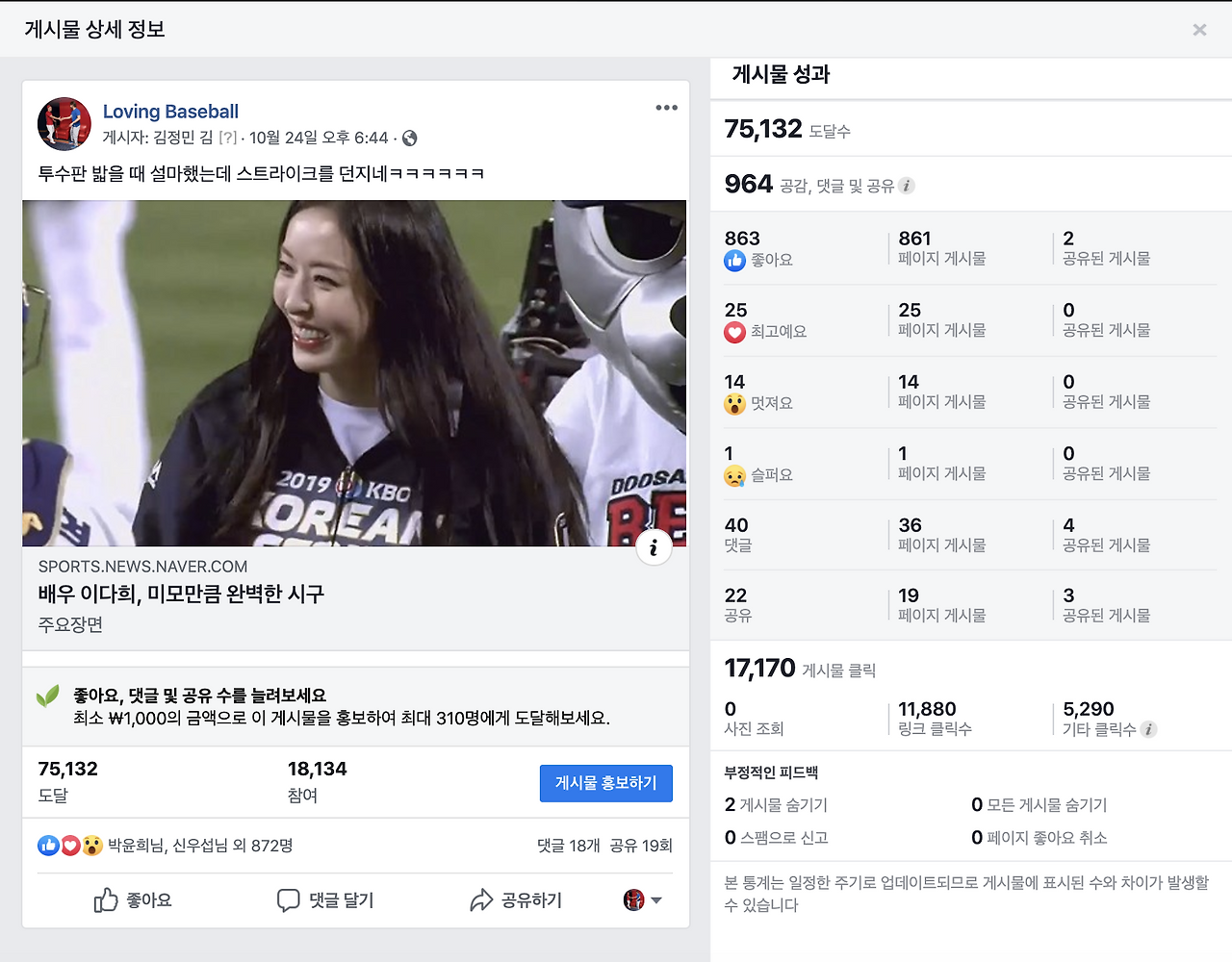Expand the profile avatar dropdown chevron
This screenshot has height=962, width=1232.
click(x=658, y=901)
